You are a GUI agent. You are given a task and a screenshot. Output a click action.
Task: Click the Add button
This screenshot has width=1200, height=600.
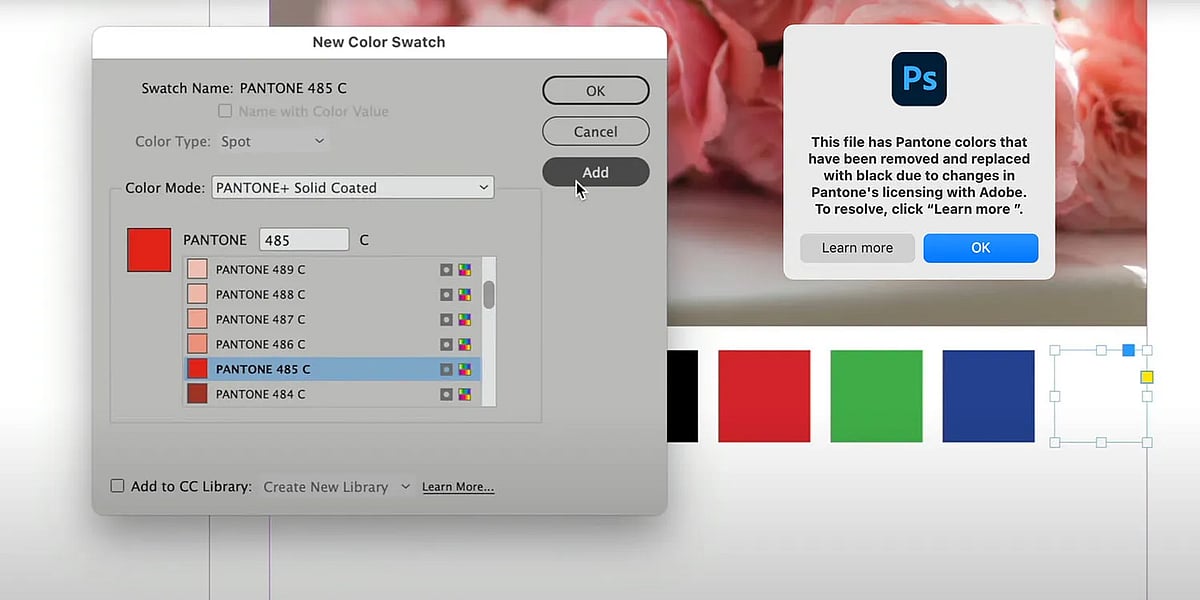[x=595, y=172]
